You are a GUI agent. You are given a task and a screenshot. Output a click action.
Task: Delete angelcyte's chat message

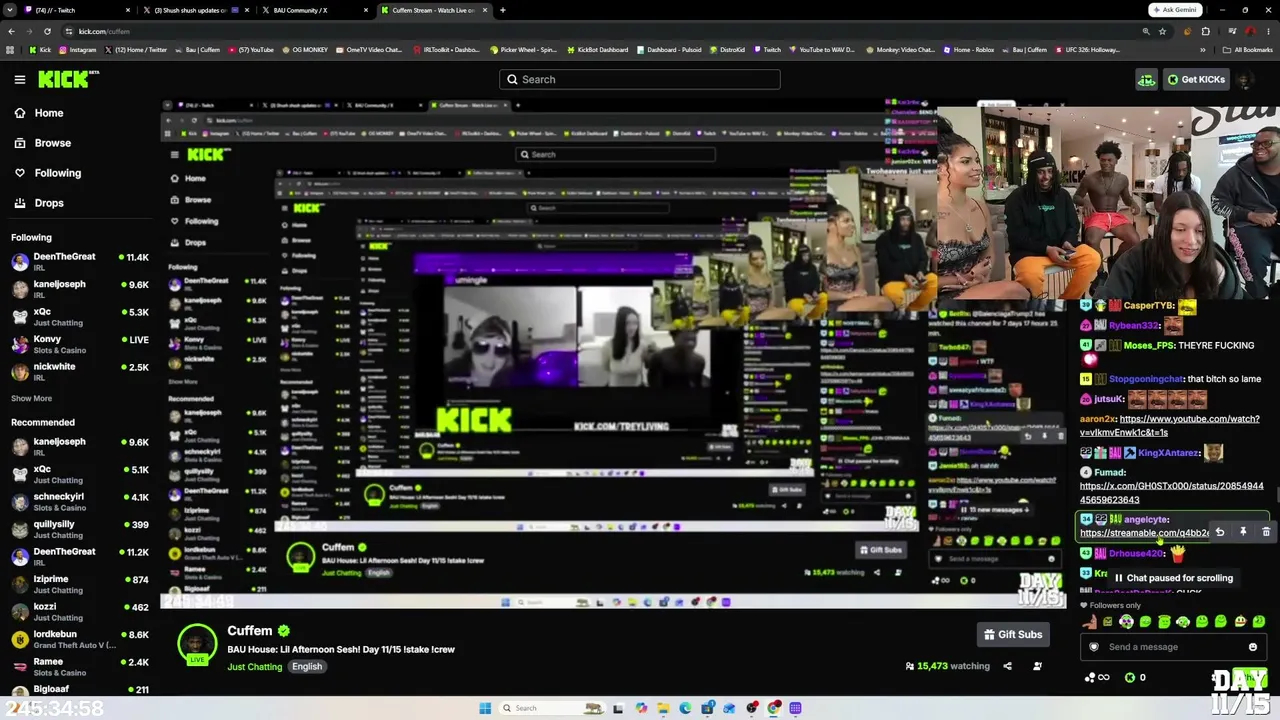(1266, 532)
